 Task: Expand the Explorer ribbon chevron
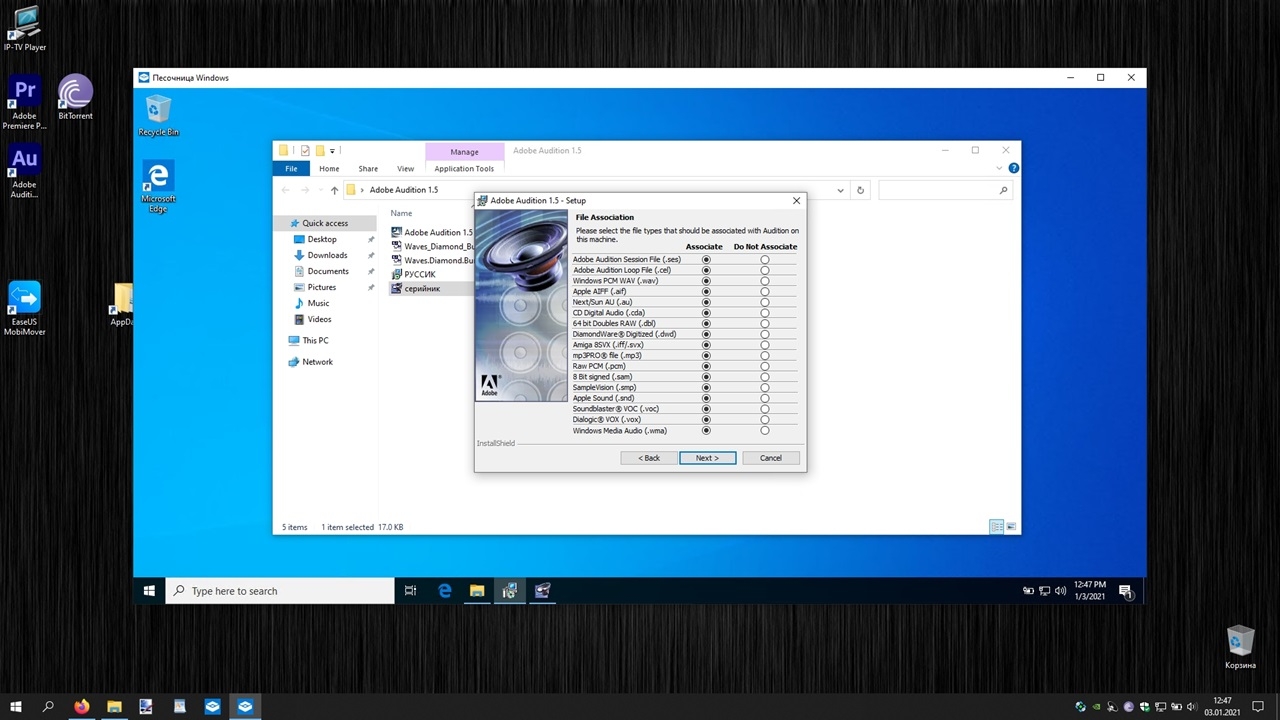click(999, 169)
